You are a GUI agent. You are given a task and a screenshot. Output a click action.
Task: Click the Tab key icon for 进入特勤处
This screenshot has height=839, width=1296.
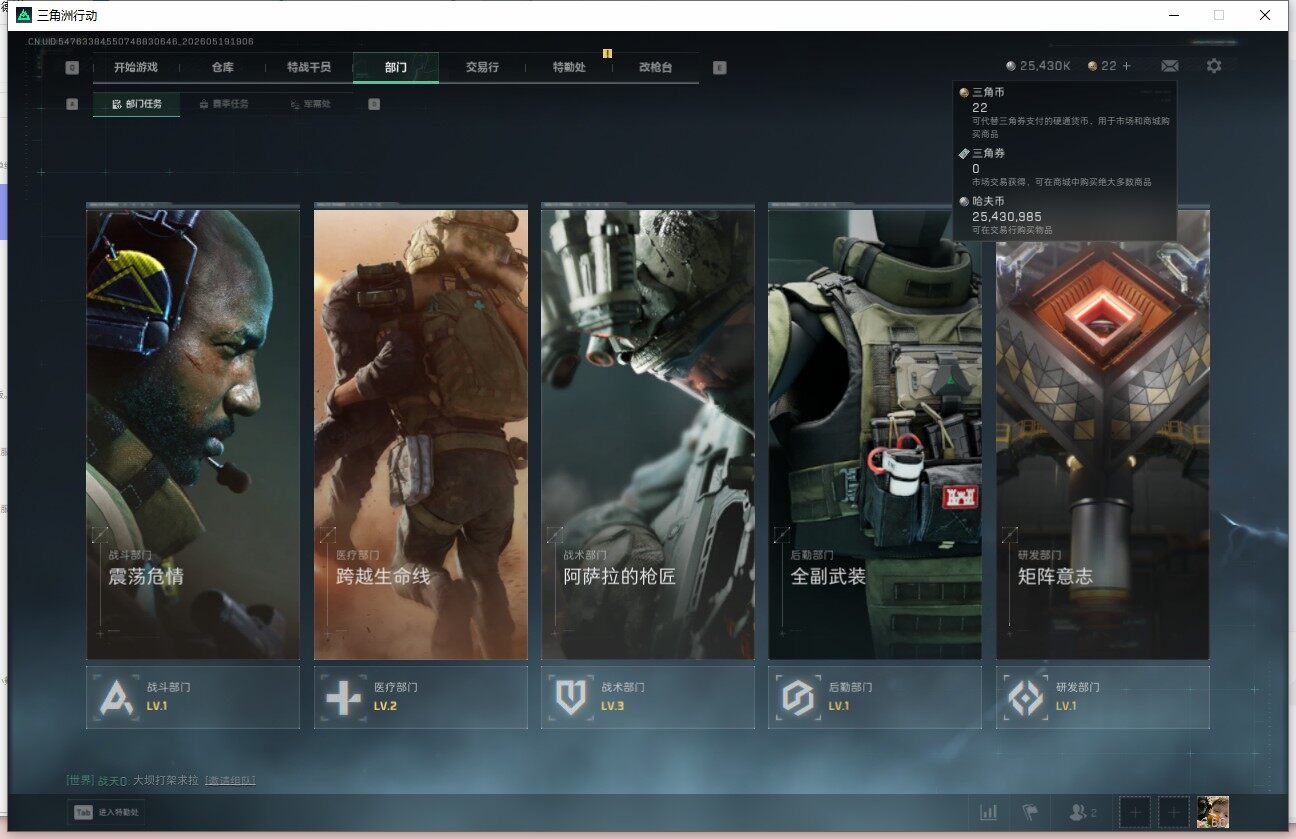(82, 813)
